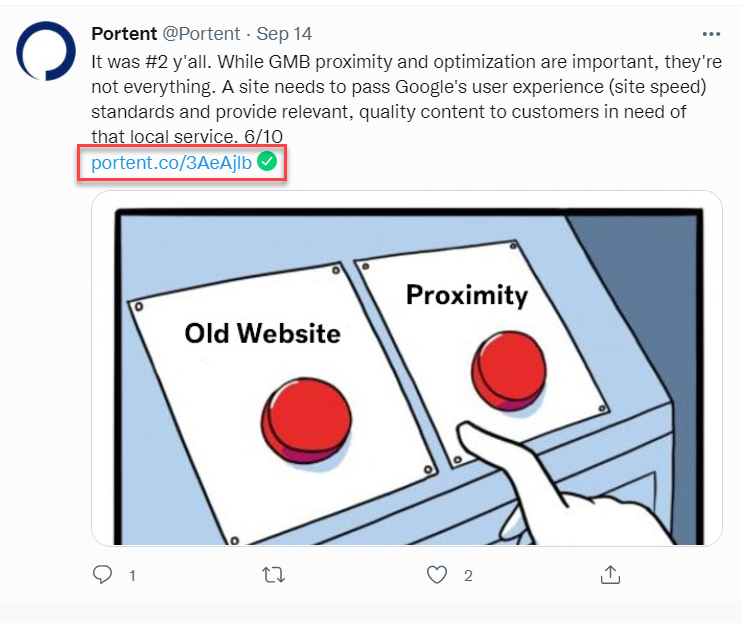Click the @Portent handle
The height and width of the screenshot is (623, 742).
click(x=202, y=34)
